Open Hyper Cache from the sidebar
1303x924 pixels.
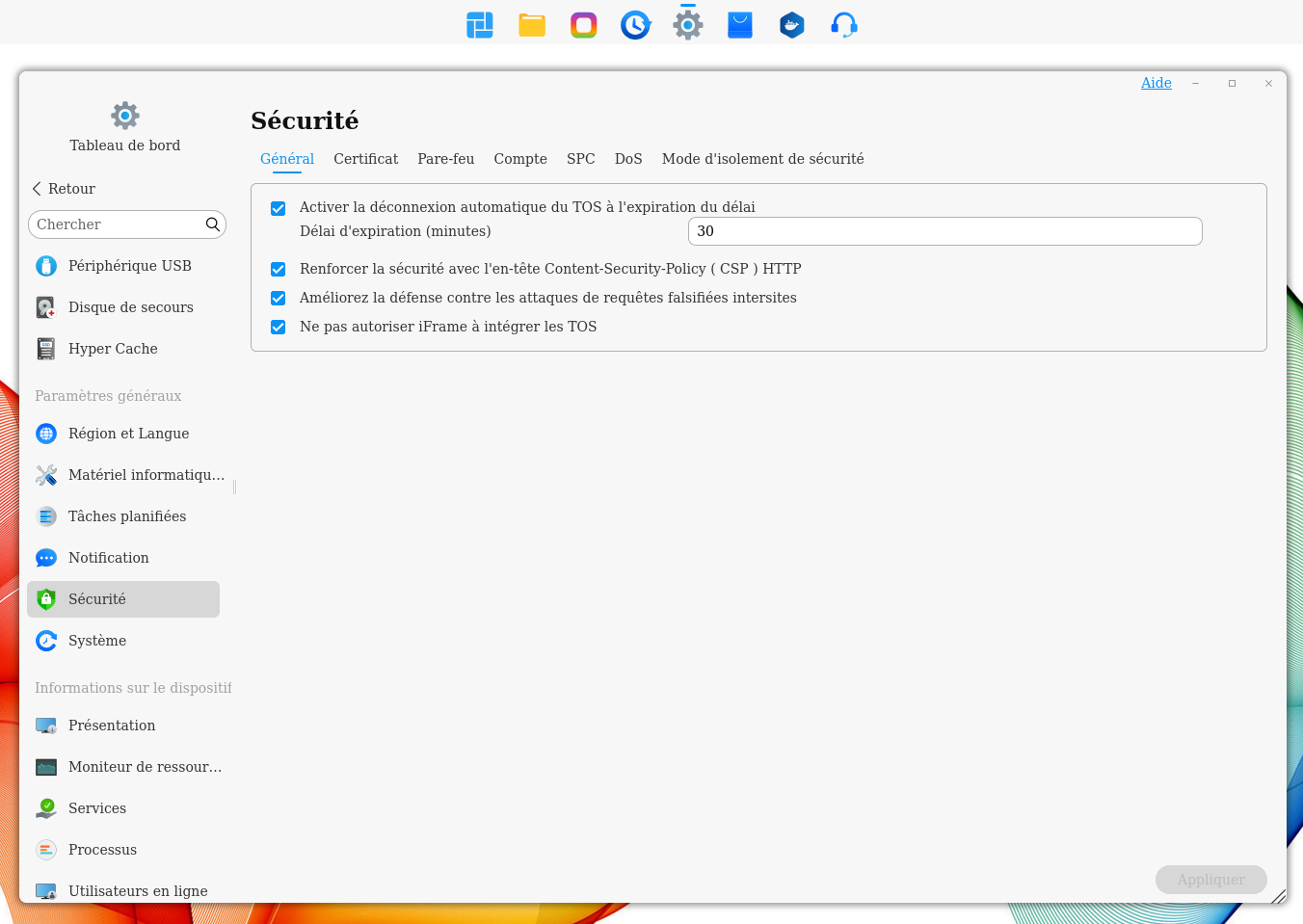113,349
